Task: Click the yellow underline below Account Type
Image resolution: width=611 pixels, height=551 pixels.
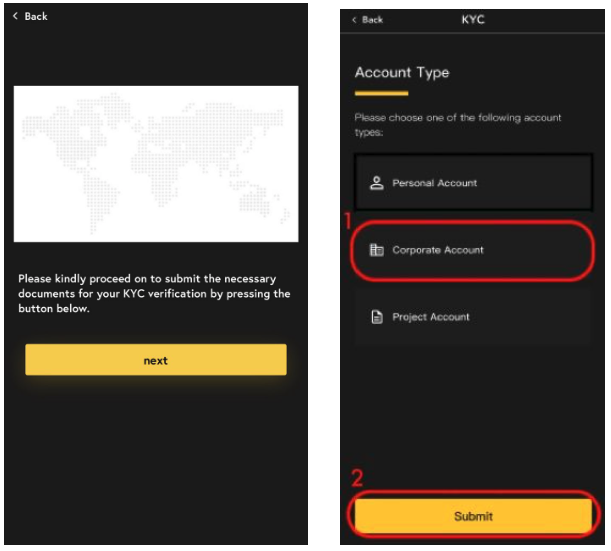Action: [381, 93]
